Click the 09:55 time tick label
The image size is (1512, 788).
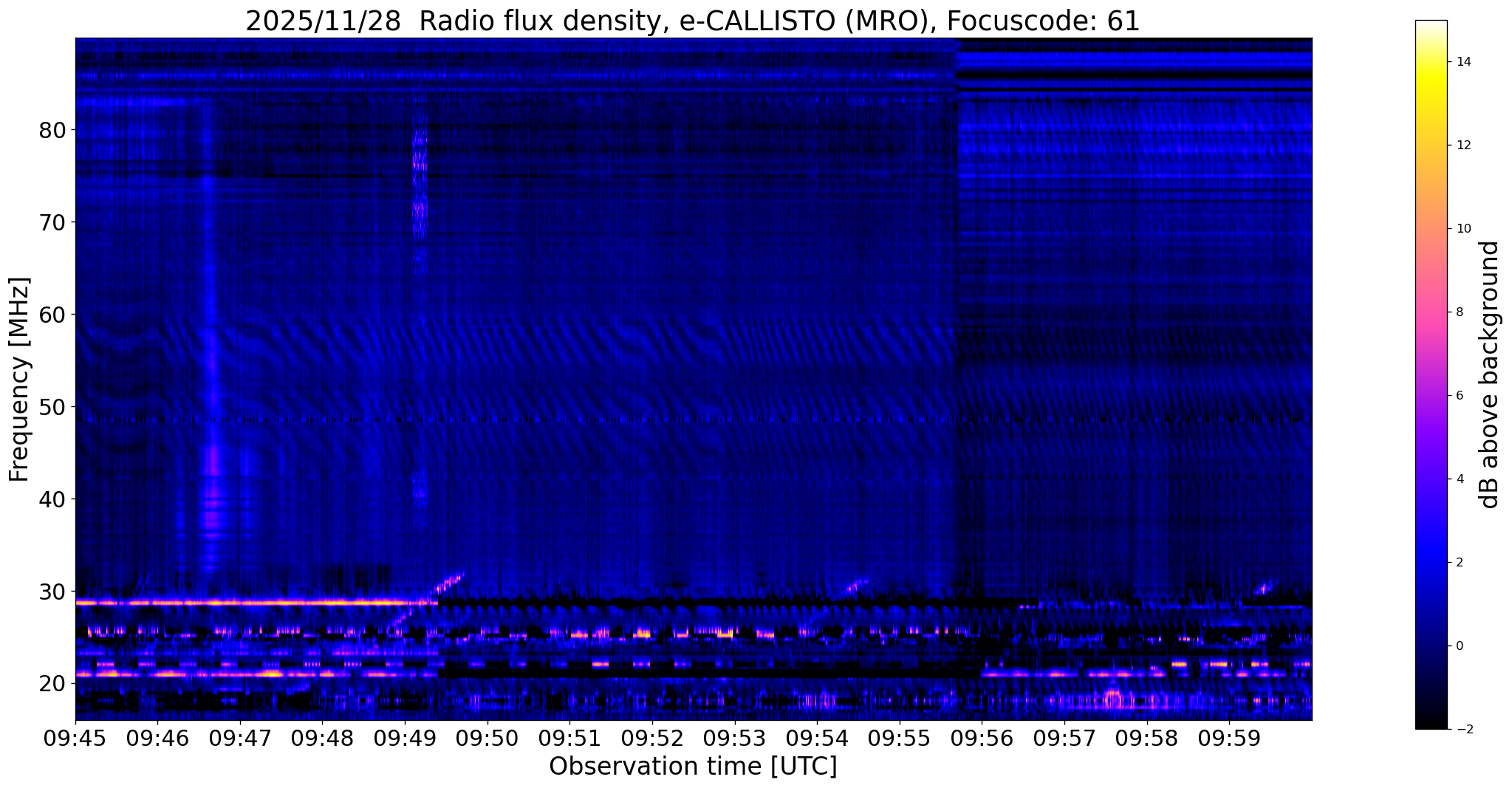(x=899, y=739)
